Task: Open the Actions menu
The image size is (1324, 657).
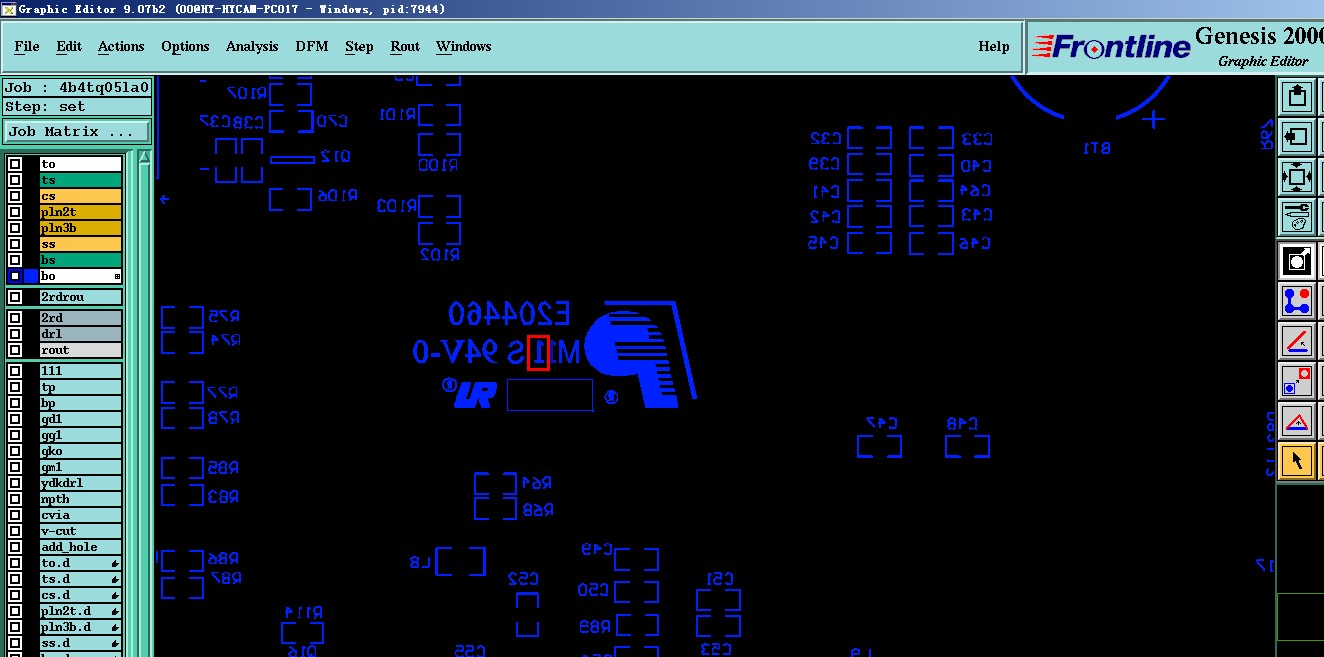Action: click(121, 46)
